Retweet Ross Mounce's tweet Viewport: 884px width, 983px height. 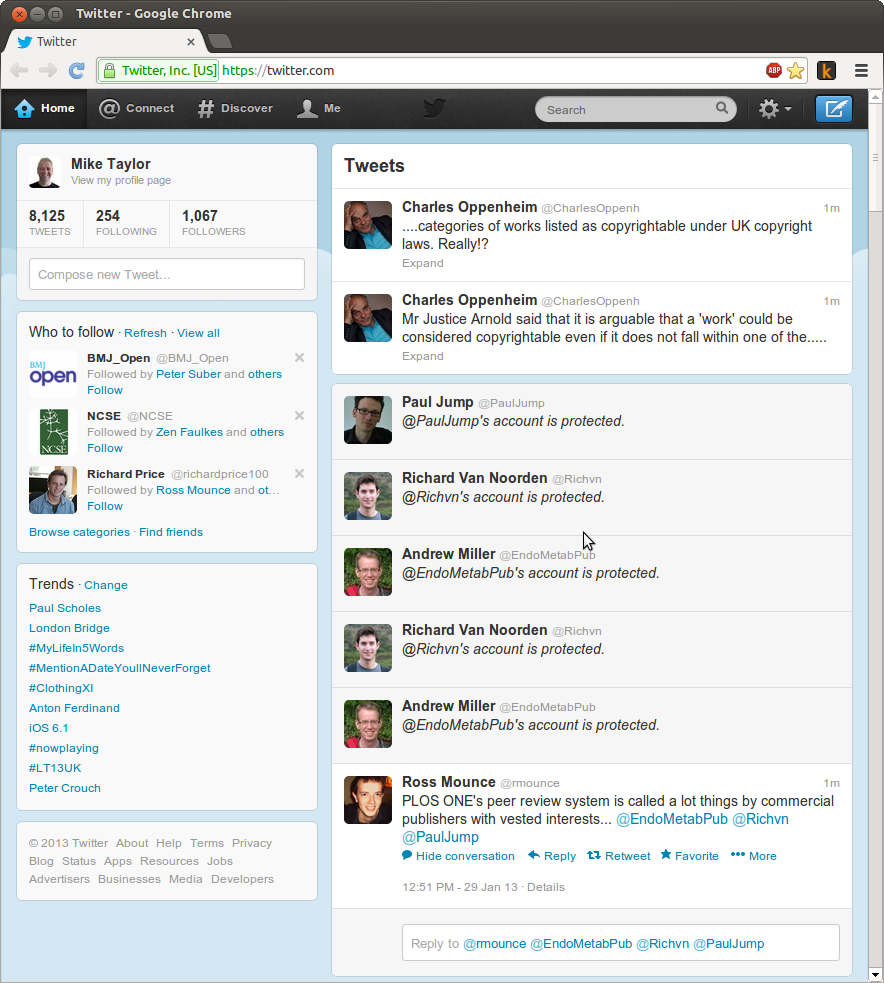click(619, 856)
